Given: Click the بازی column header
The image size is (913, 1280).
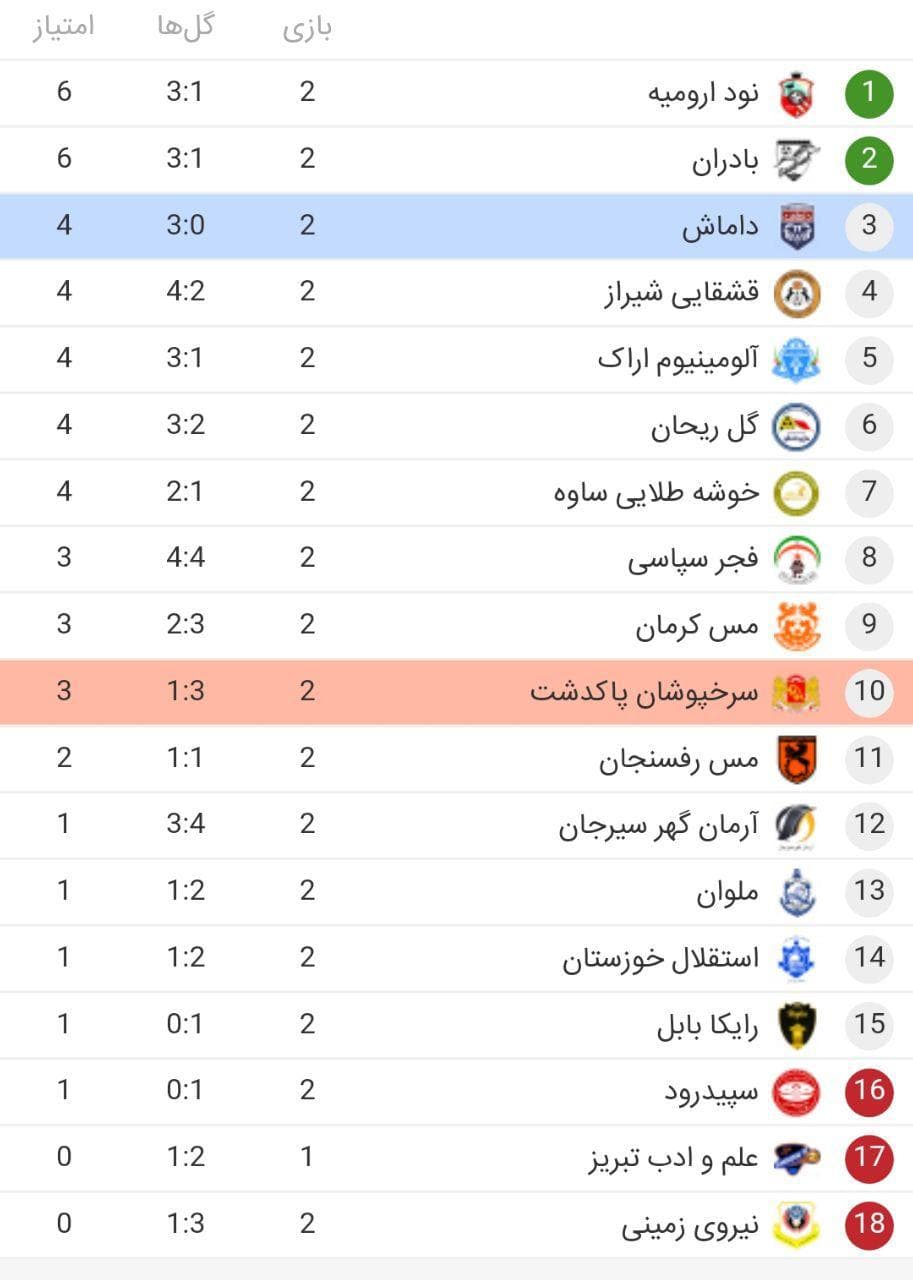Looking at the screenshot, I should (307, 27).
